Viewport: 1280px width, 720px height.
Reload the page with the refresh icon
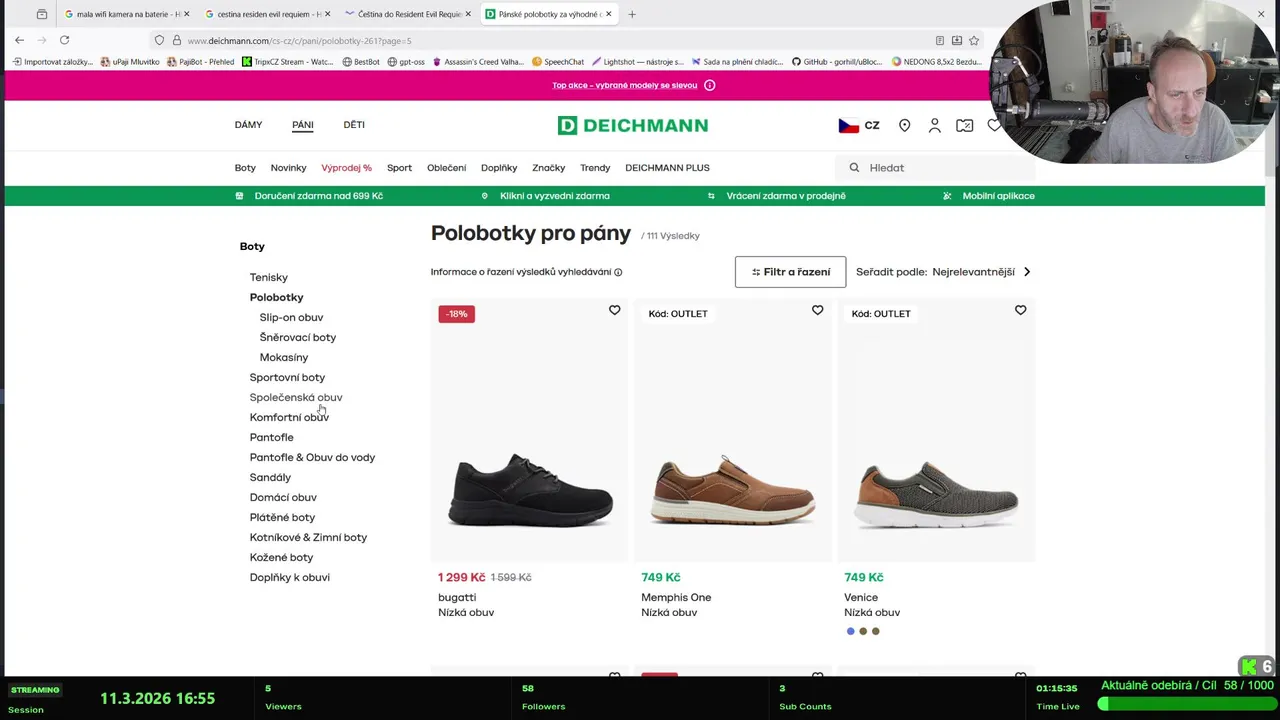[64, 40]
